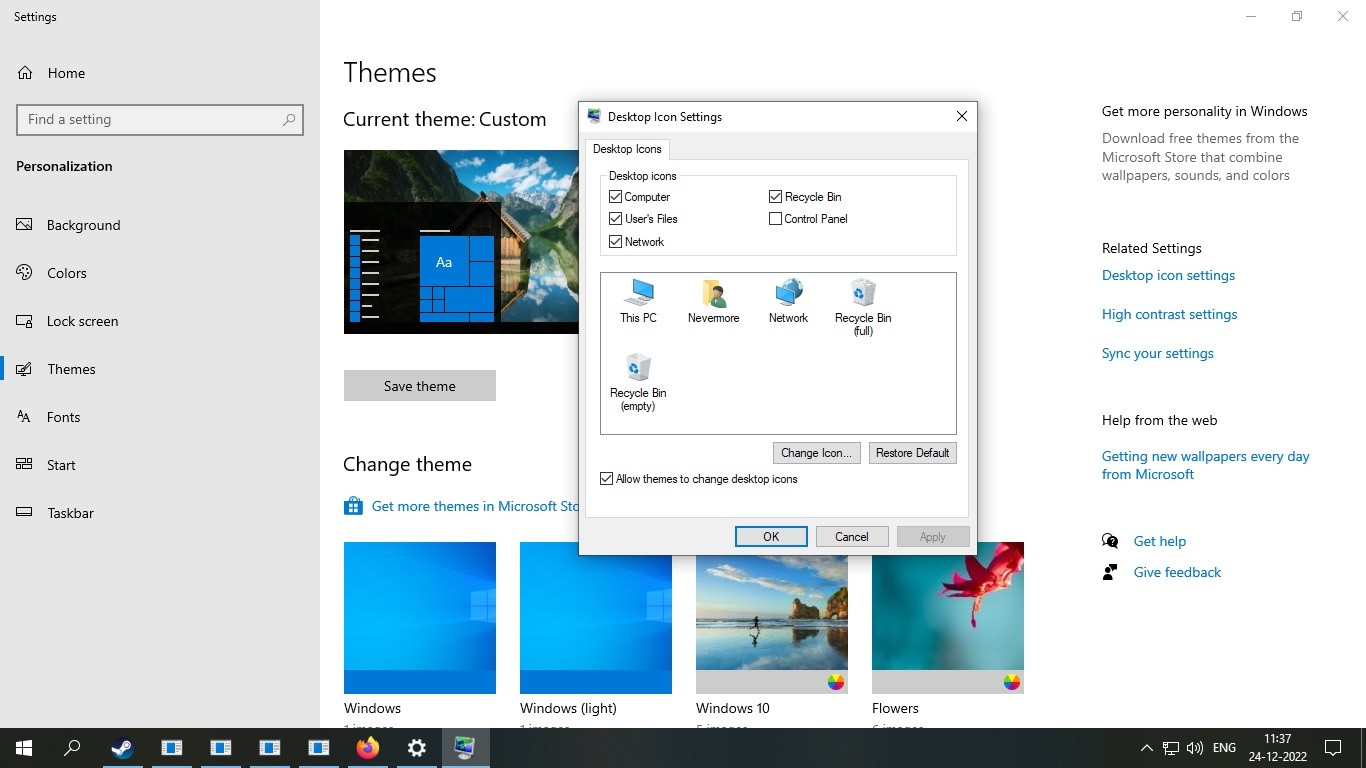Uncheck the Recycle Bin checkbox
The image size is (1366, 768).
click(775, 197)
